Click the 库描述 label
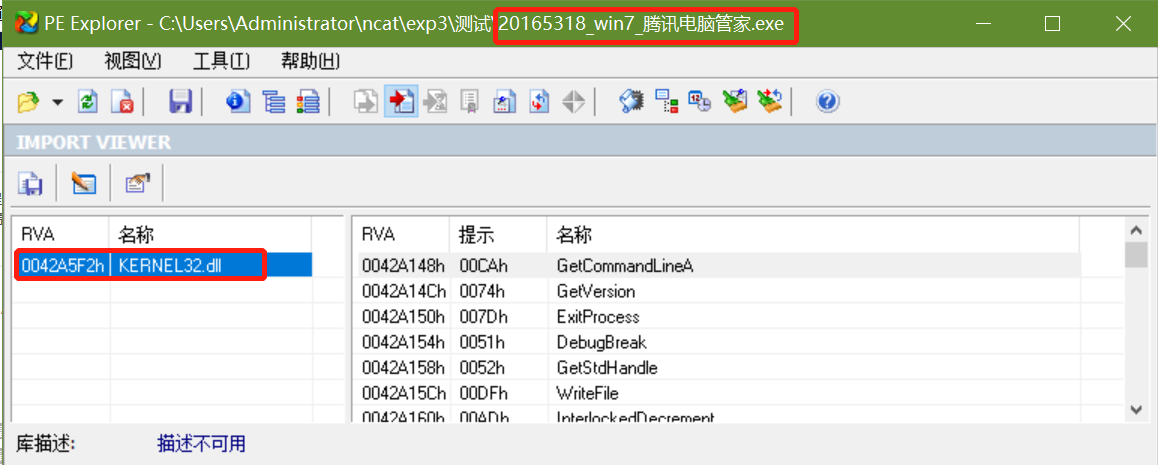Viewport: 1158px width, 465px height. tap(47, 444)
